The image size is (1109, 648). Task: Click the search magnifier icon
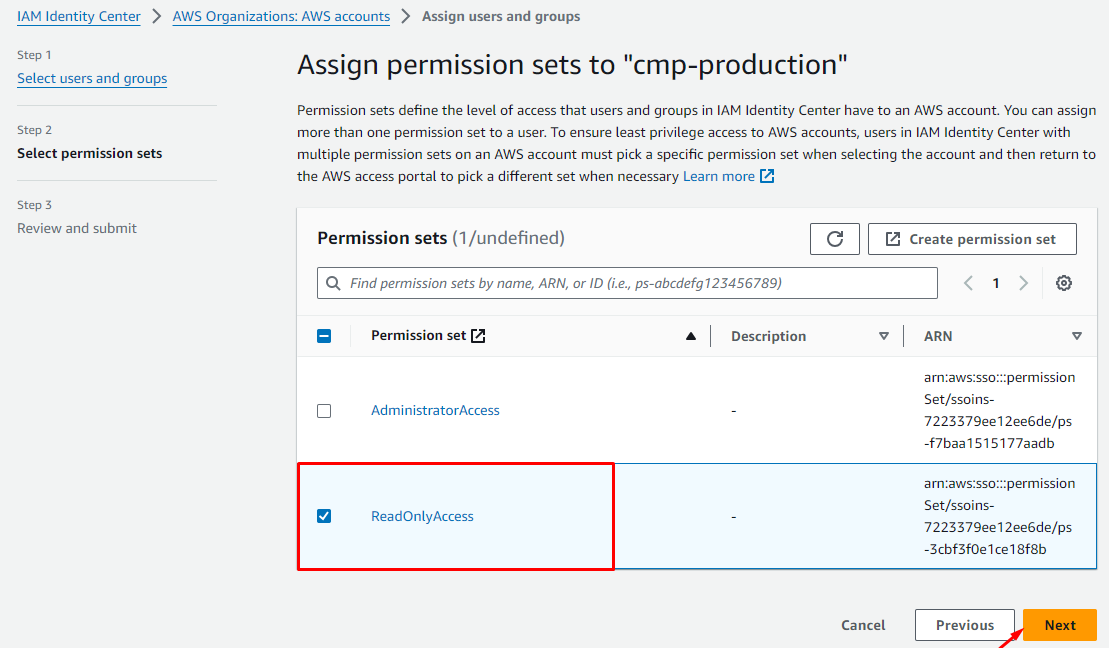(333, 283)
